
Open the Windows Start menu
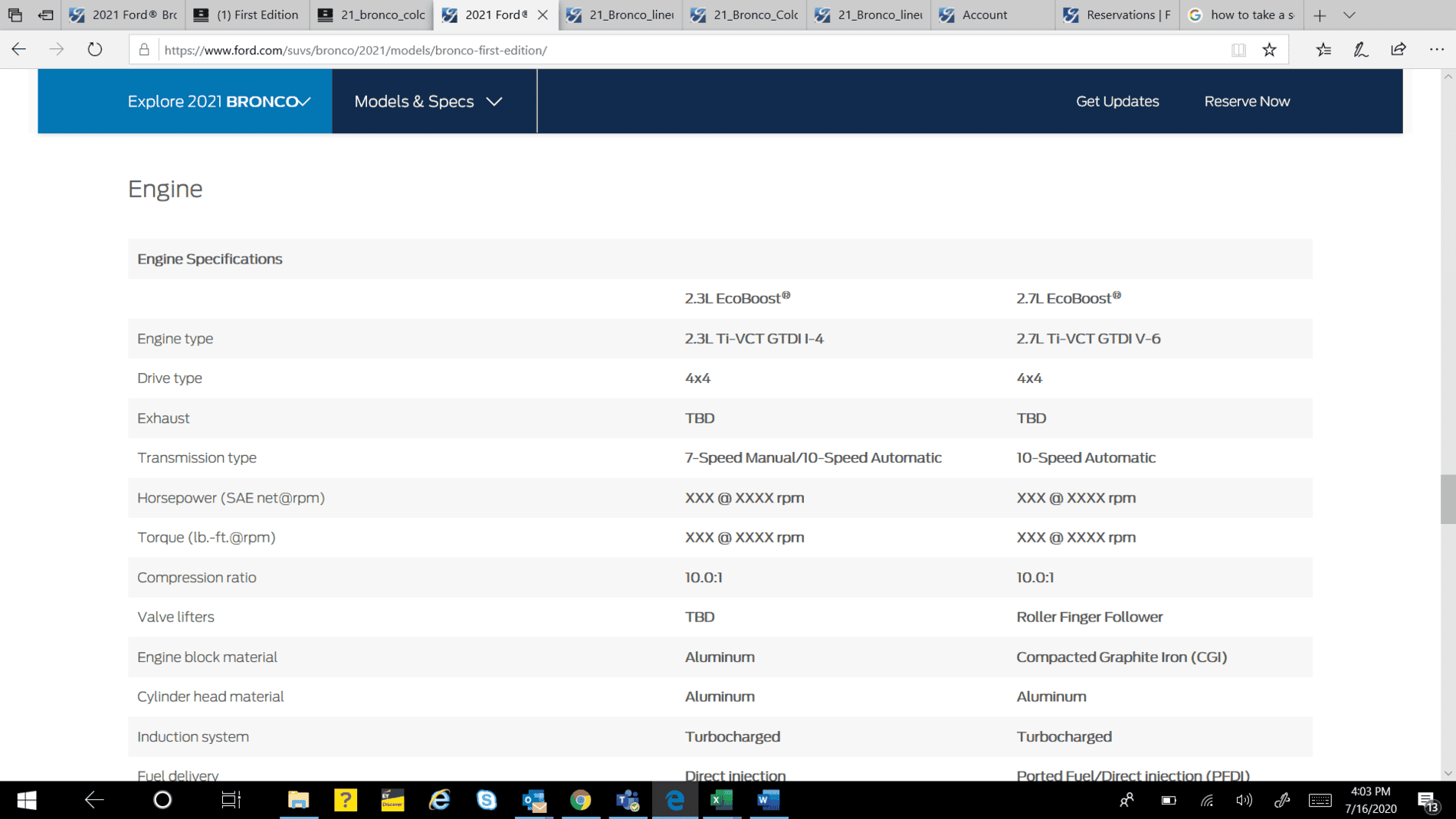pyautogui.click(x=27, y=800)
